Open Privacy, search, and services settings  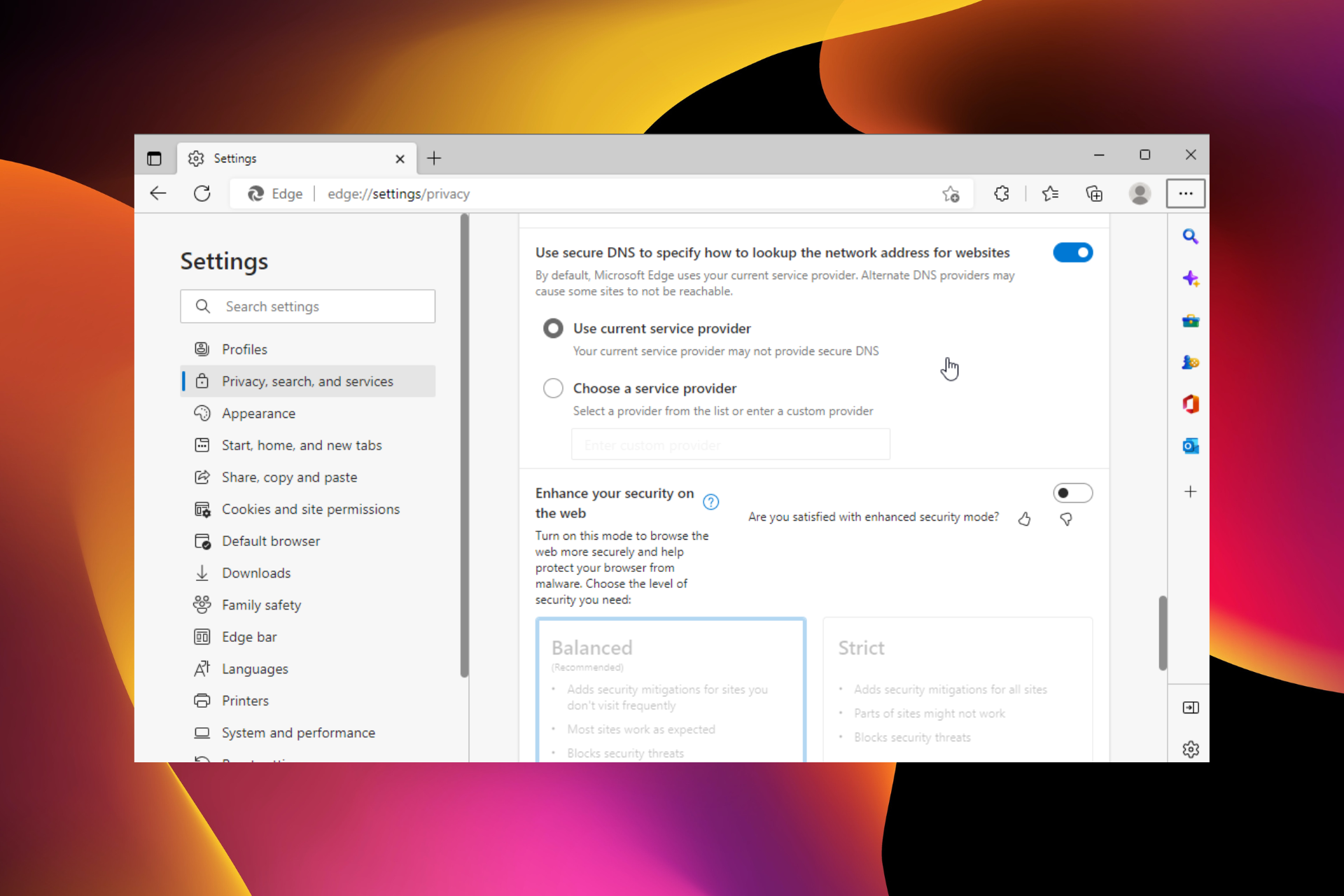tap(307, 381)
